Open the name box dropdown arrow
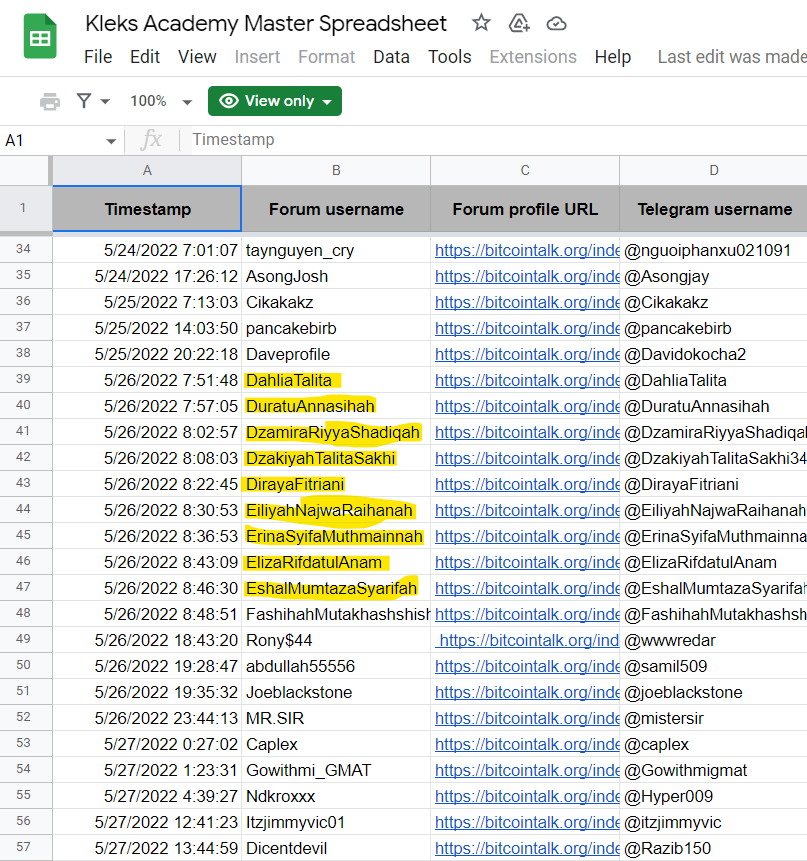The image size is (807, 861). [111, 141]
